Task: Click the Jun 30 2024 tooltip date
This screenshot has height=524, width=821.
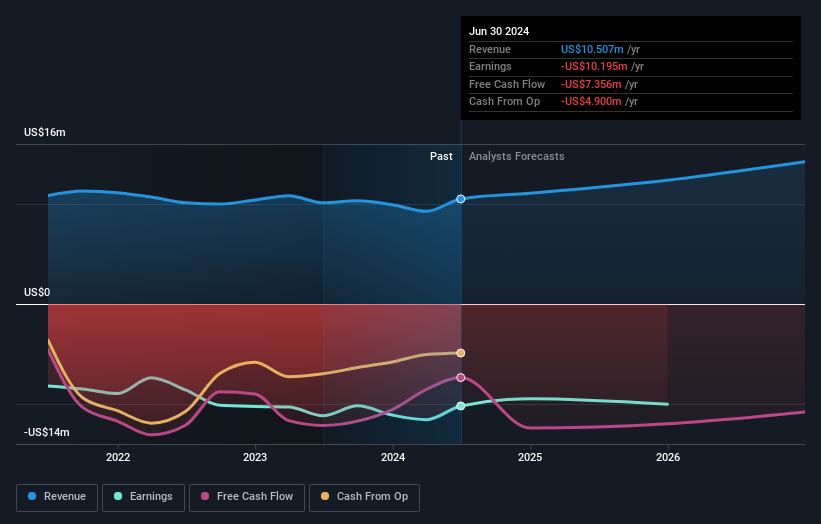Action: tap(499, 31)
